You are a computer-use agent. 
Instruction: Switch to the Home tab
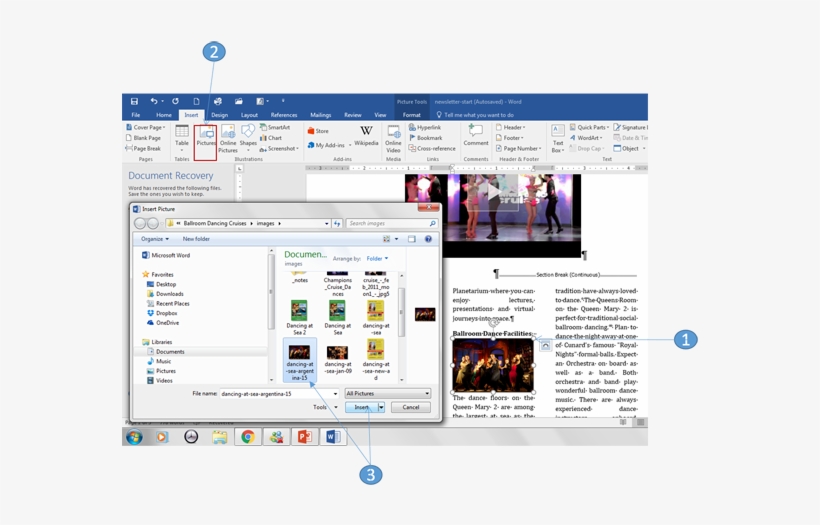(164, 115)
